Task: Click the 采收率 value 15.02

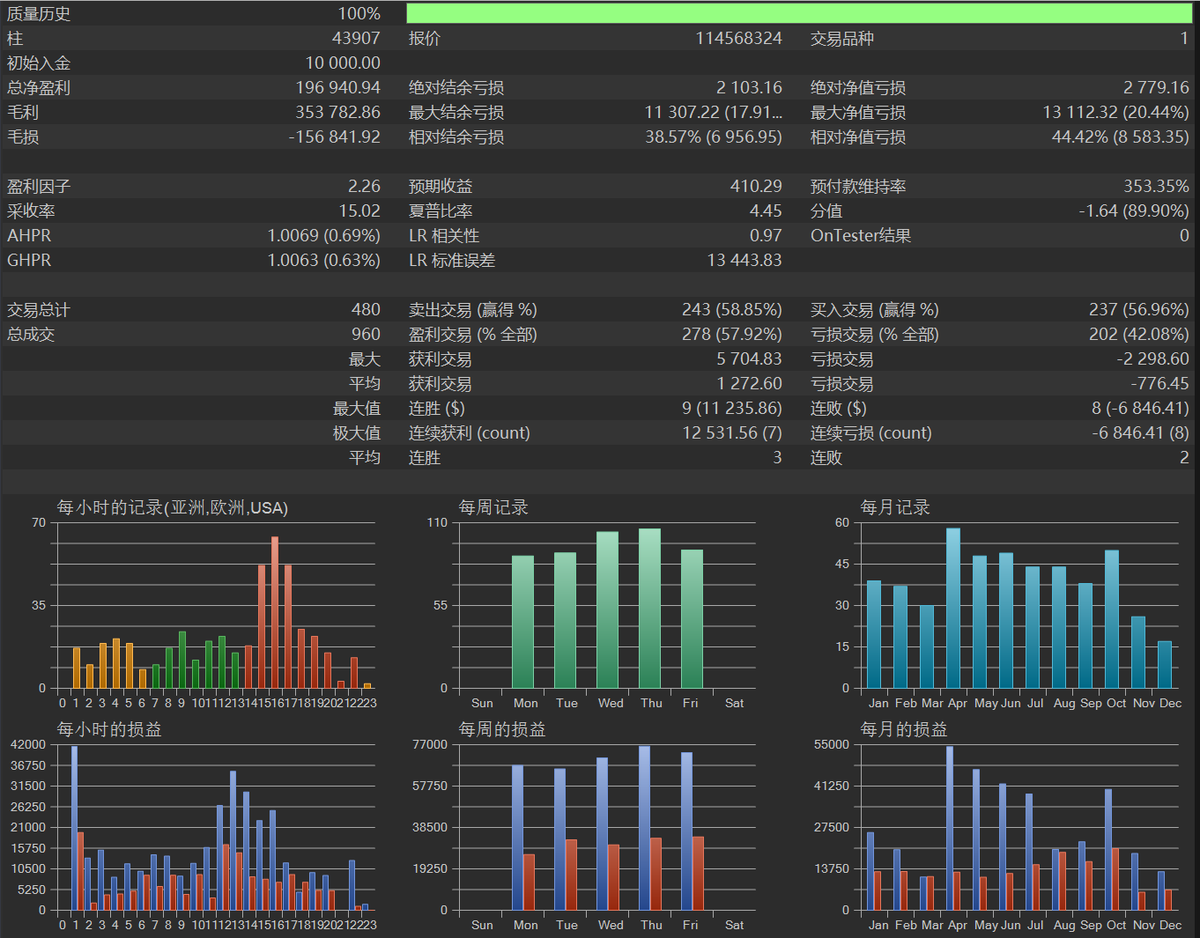Action: [361, 211]
